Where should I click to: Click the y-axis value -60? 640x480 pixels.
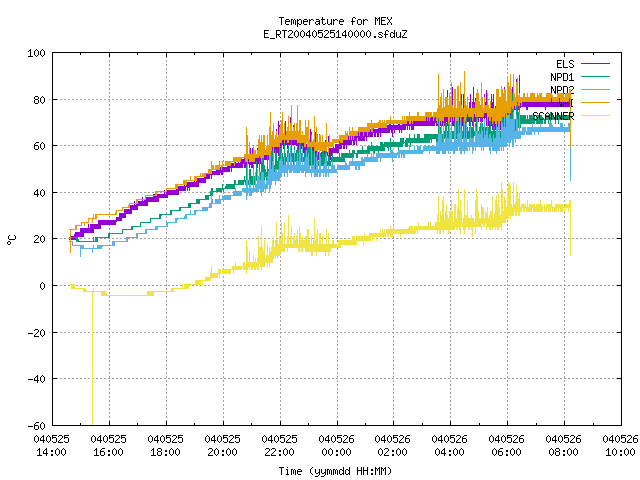tap(36, 426)
